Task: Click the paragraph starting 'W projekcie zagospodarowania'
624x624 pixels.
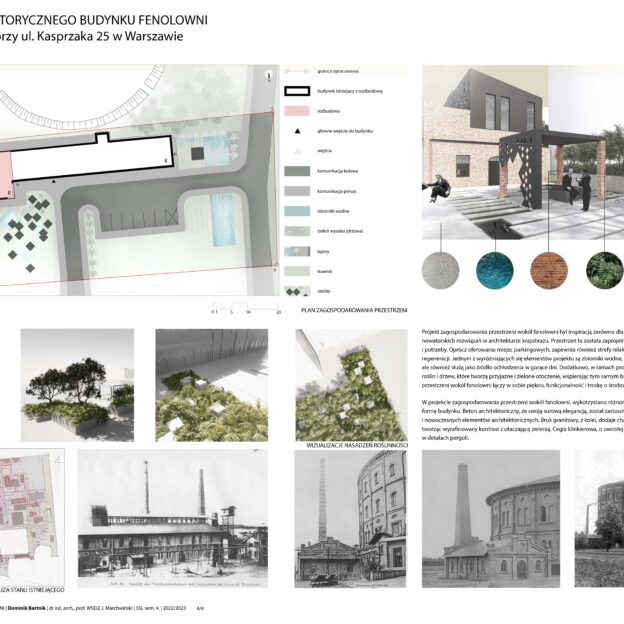Action: pyautogui.click(x=523, y=420)
